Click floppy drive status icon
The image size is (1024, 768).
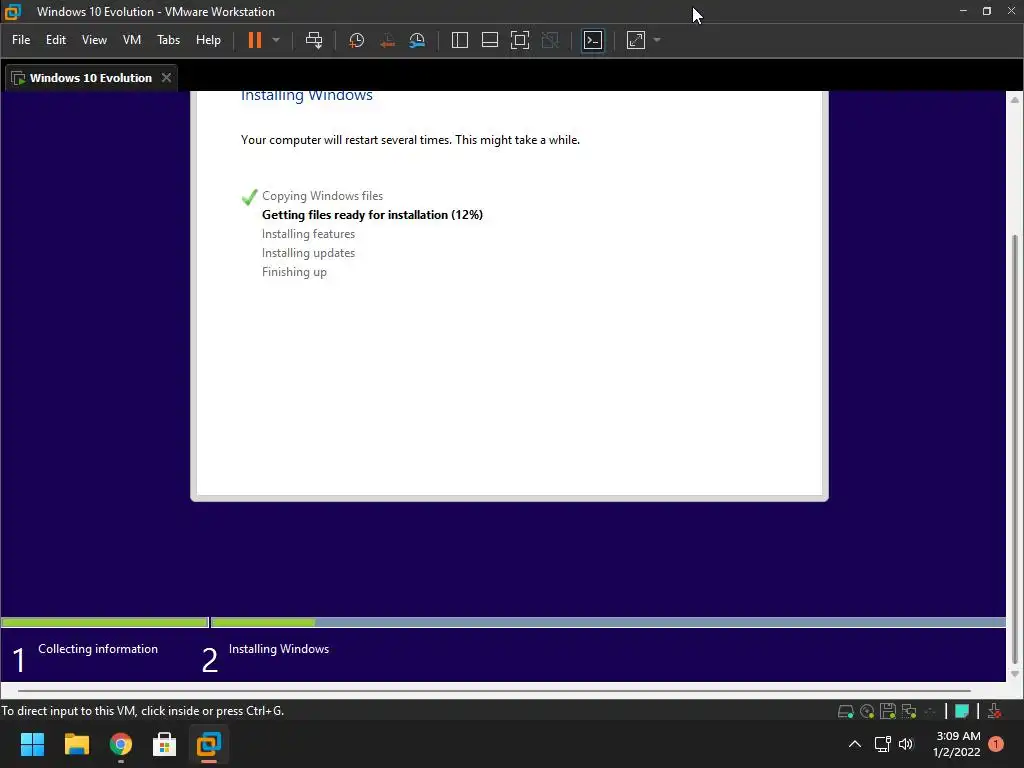coord(888,711)
